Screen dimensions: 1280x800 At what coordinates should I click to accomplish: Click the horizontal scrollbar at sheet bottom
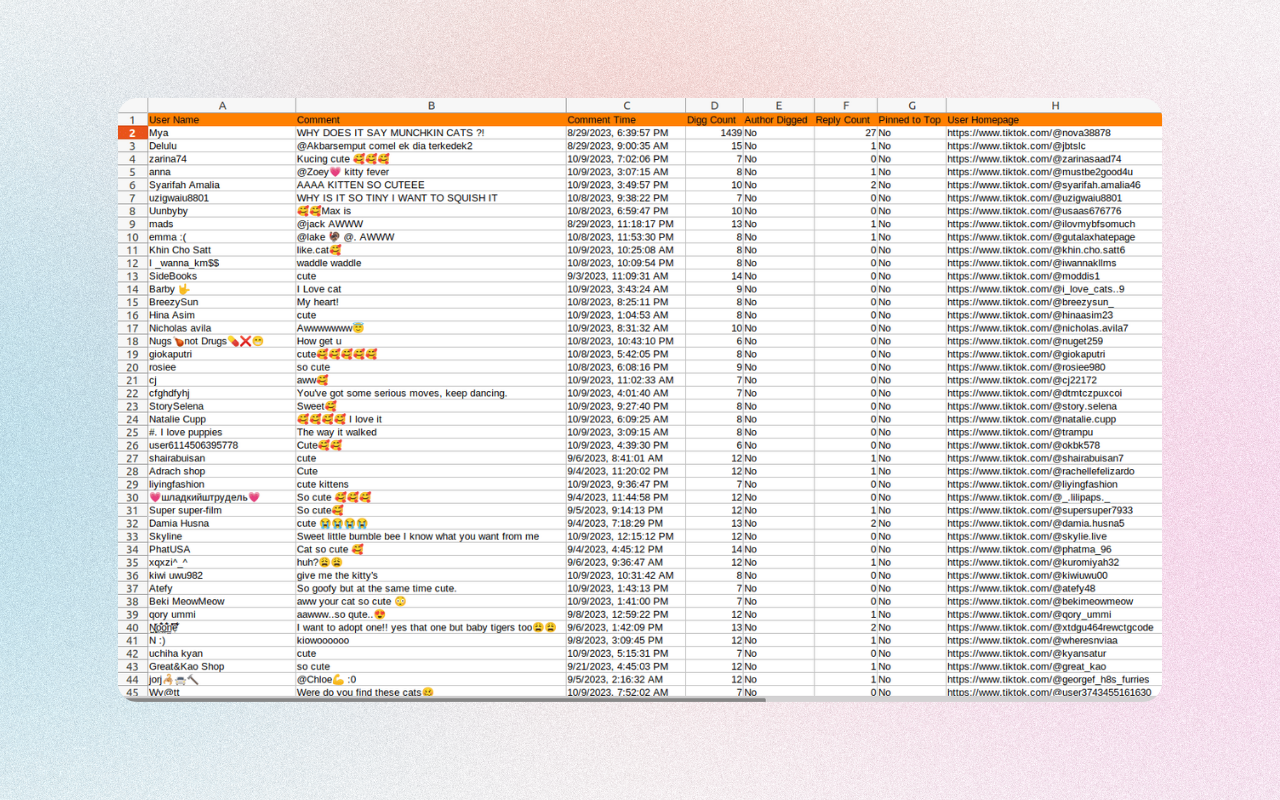click(450, 699)
